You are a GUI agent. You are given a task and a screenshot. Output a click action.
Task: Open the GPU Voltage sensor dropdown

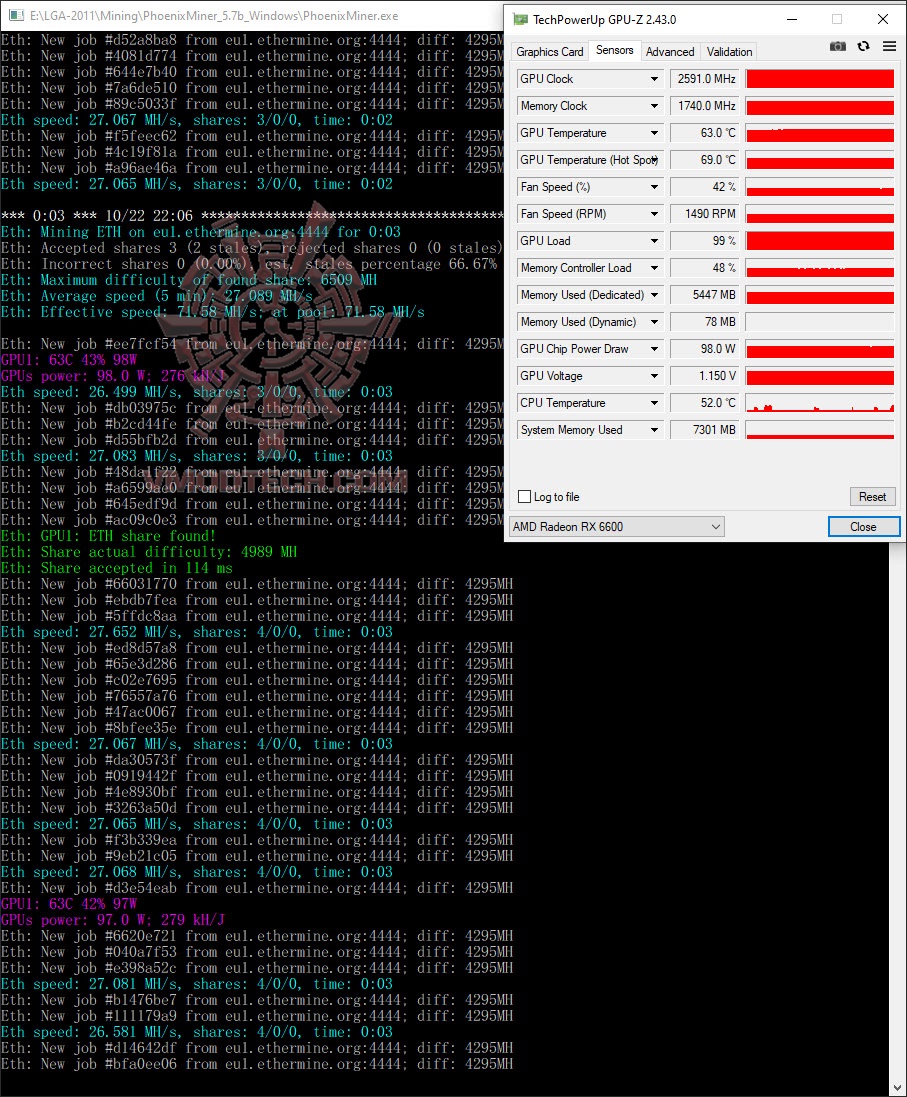(x=654, y=376)
